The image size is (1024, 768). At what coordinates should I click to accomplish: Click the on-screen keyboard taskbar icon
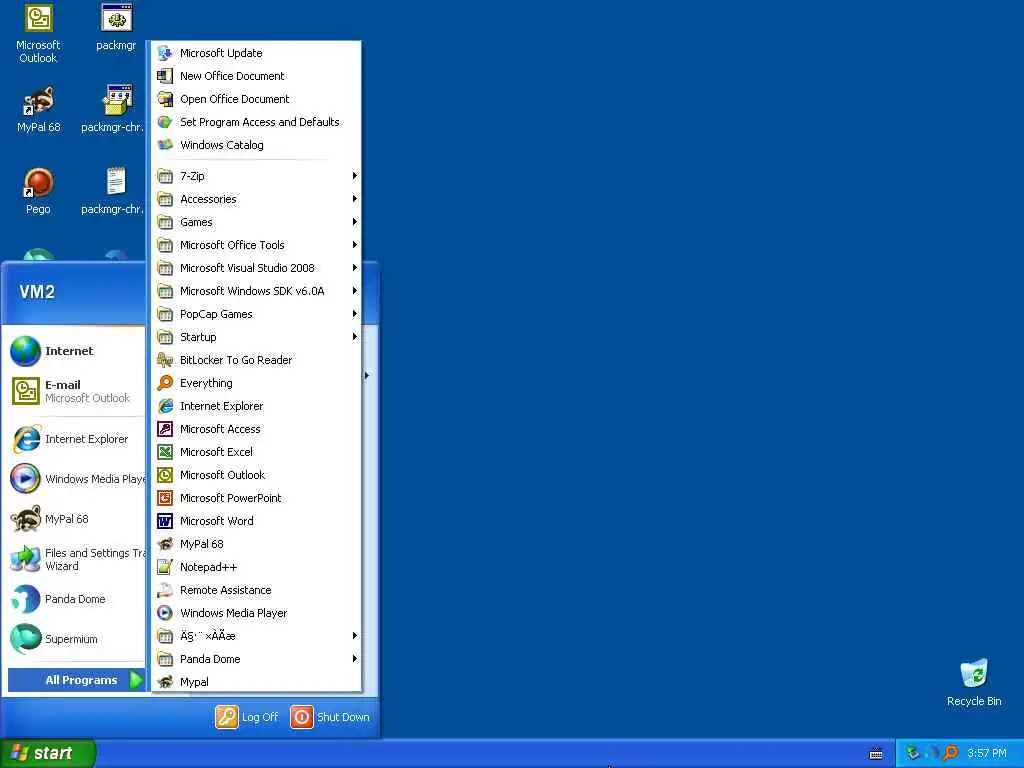click(876, 754)
